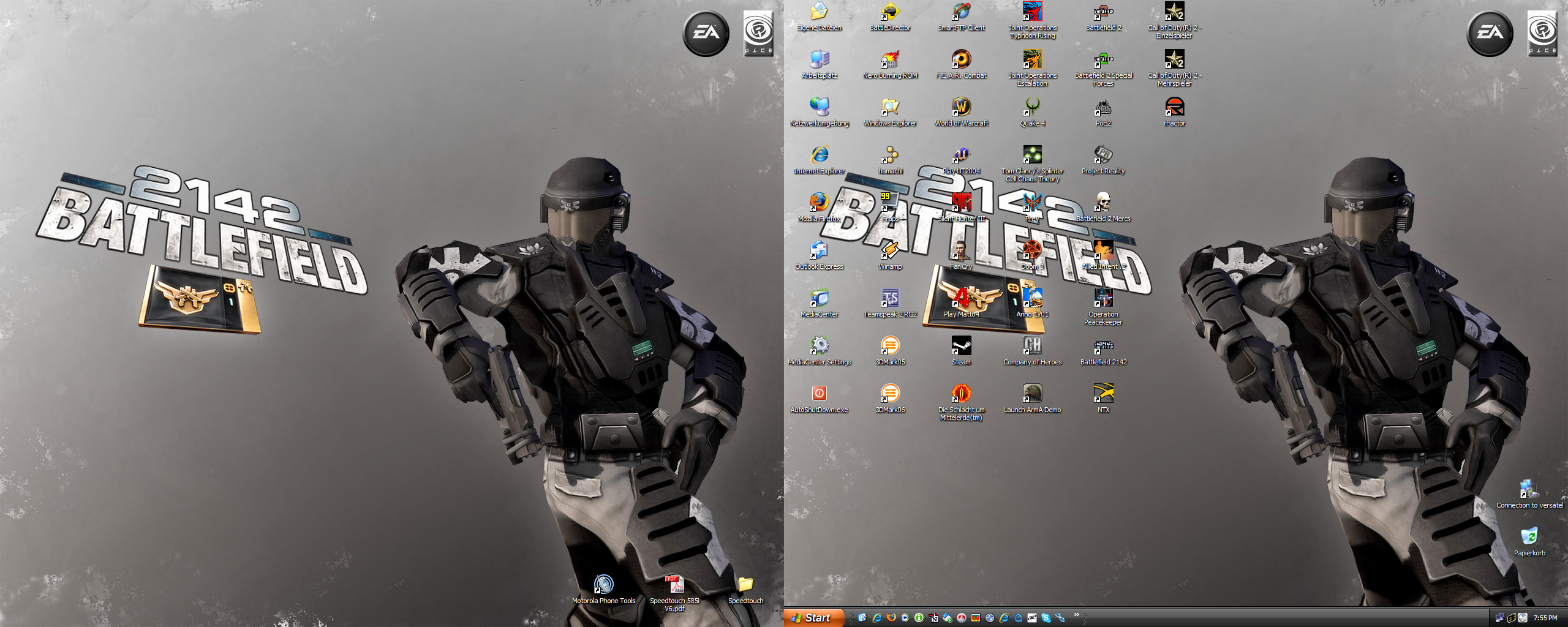The height and width of the screenshot is (627, 1568).
Task: Select the MediaCenter desktop icon
Action: tap(819, 303)
